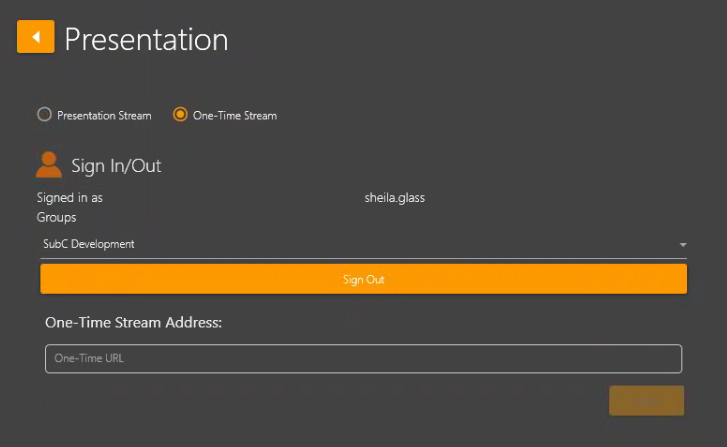Click the user profile silhouette icon
Image resolution: width=727 pixels, height=447 pixels.
point(49,164)
